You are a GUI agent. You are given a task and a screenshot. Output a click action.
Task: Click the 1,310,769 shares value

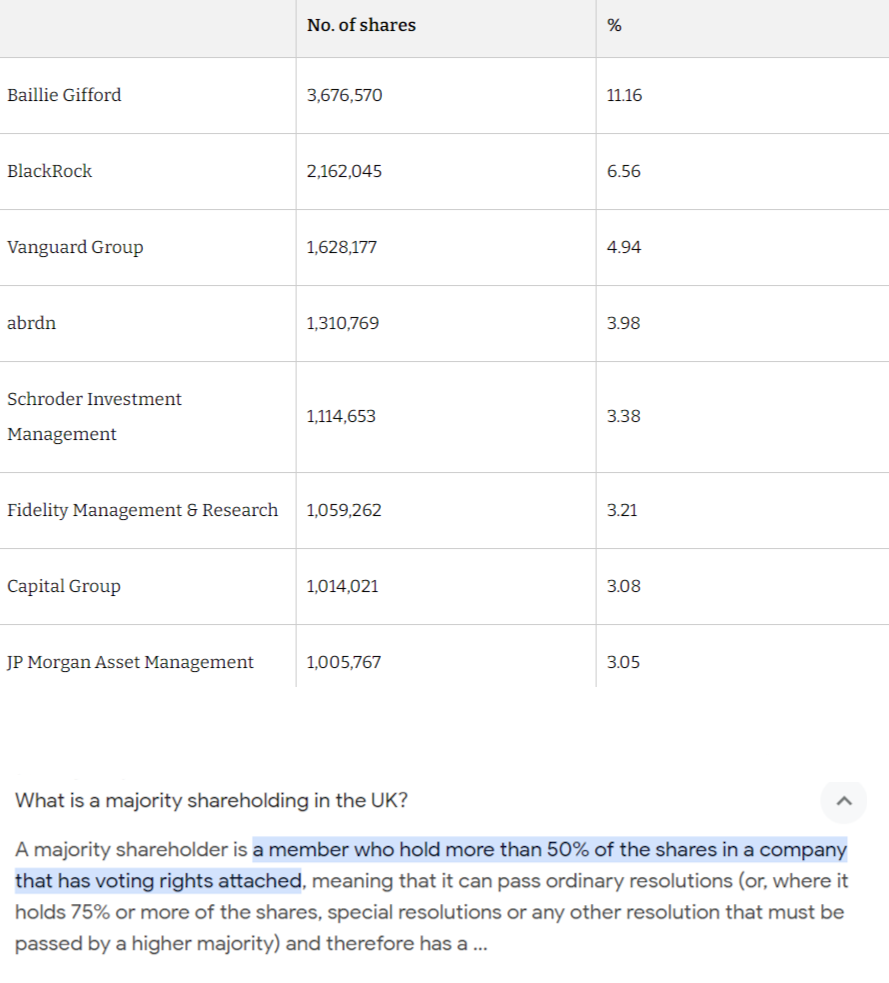[x=342, y=323]
